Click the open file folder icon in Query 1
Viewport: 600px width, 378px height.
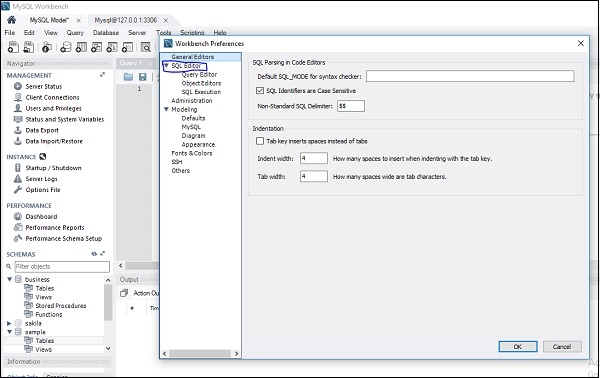pos(129,77)
